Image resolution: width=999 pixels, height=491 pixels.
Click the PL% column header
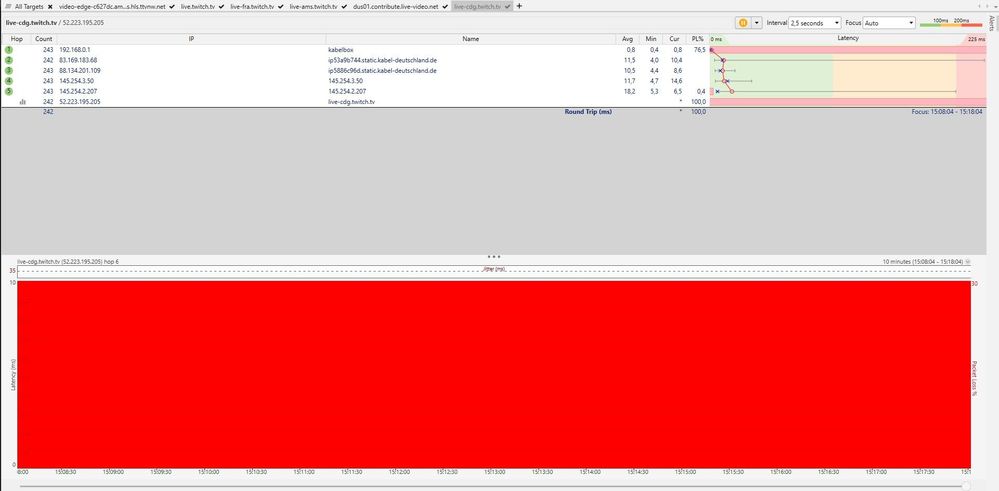(x=697, y=39)
